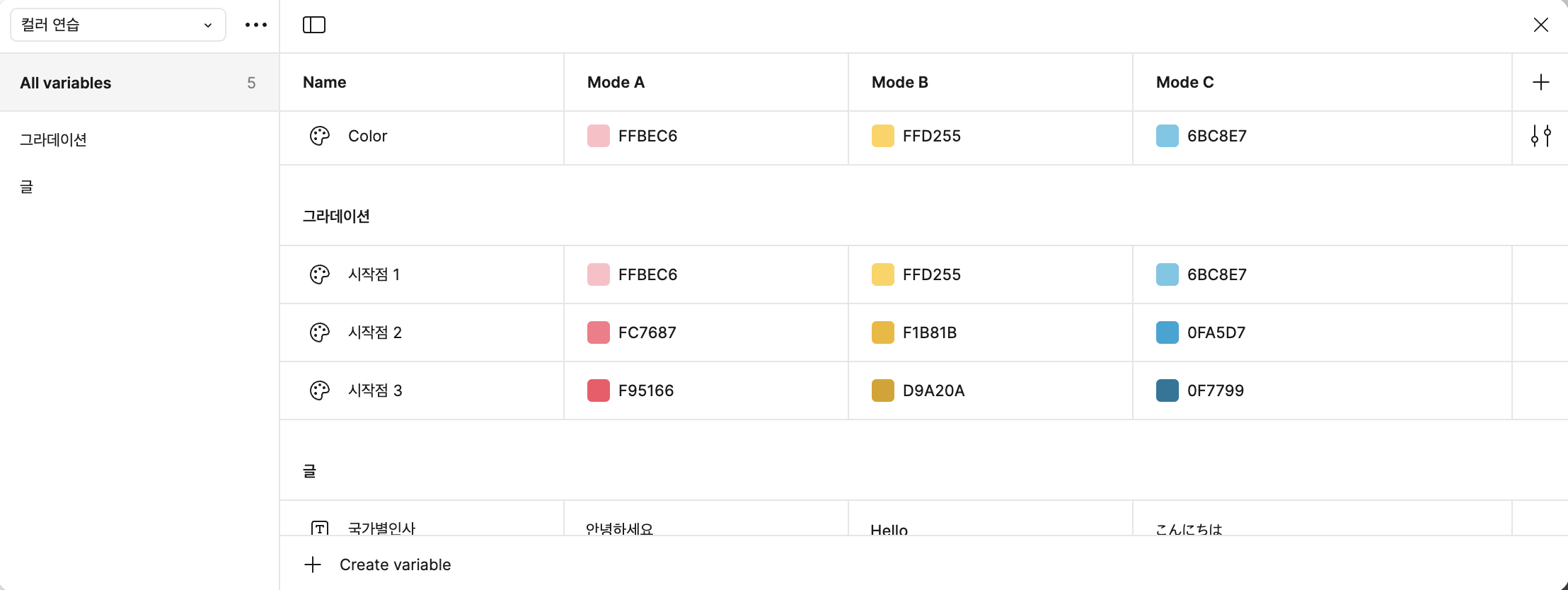This screenshot has width=1568, height=590.
Task: Close the variables panel
Action: tap(1540, 25)
